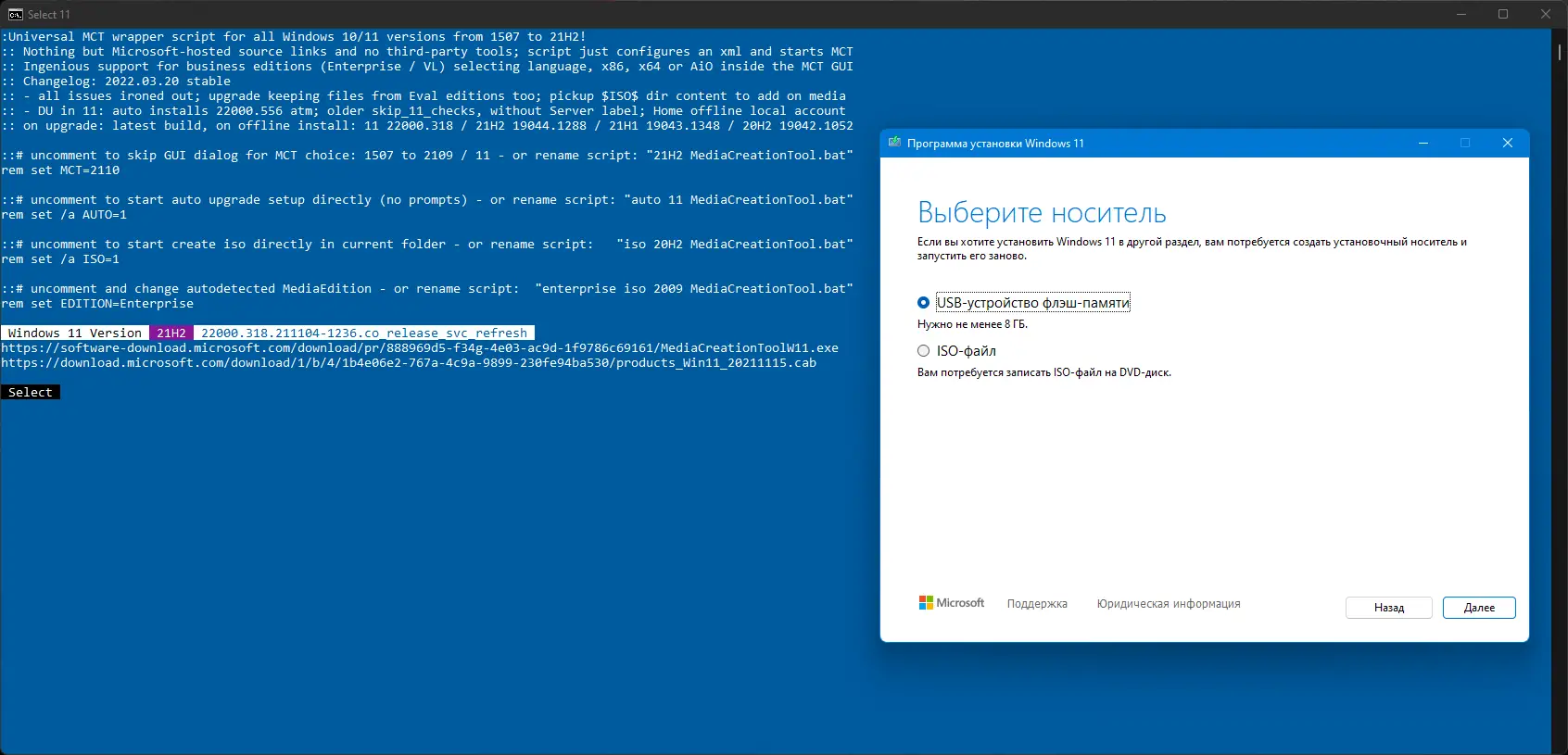Click the 'Нужно не менее 8 ГБ.' note

click(972, 324)
